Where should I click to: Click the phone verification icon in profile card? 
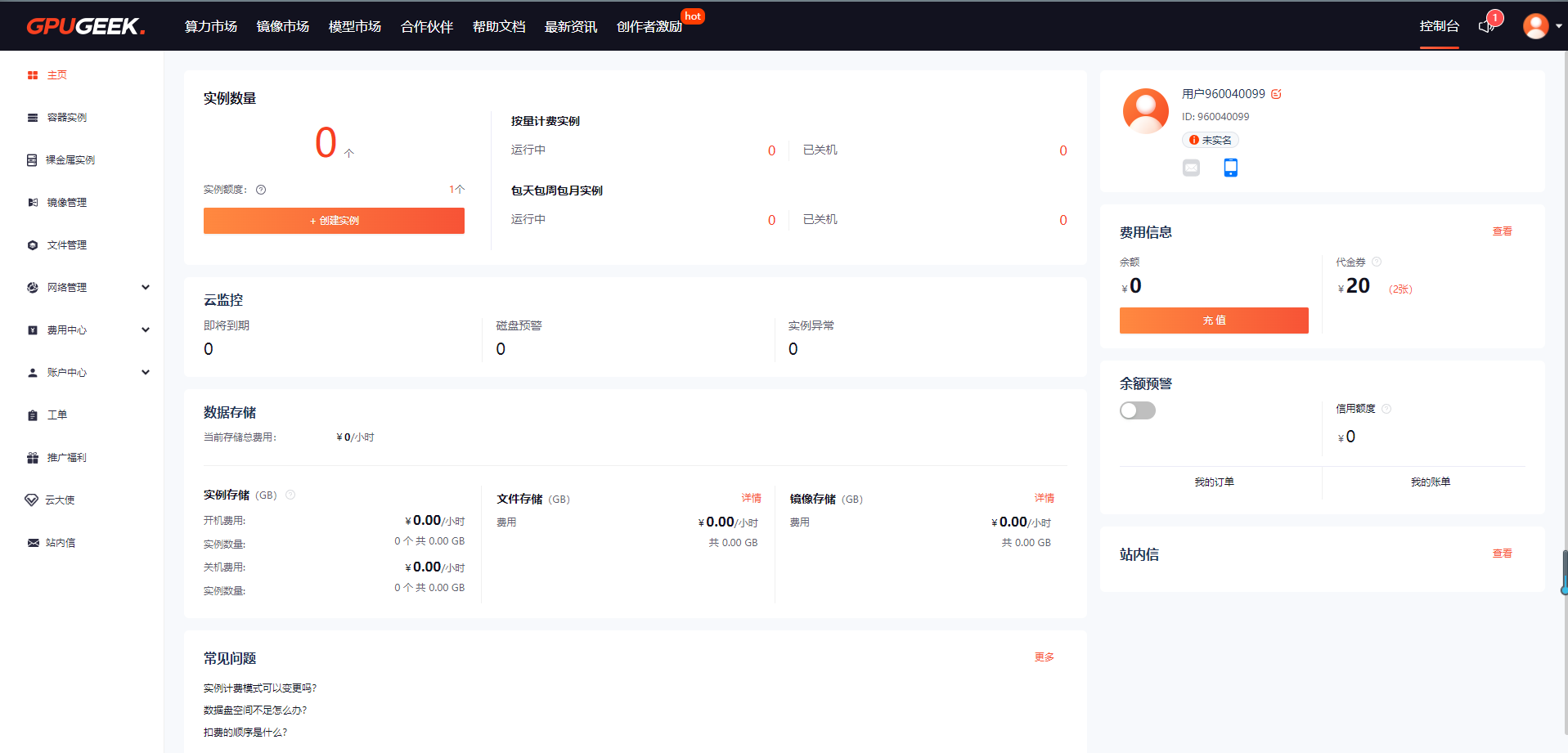pyautogui.click(x=1231, y=168)
